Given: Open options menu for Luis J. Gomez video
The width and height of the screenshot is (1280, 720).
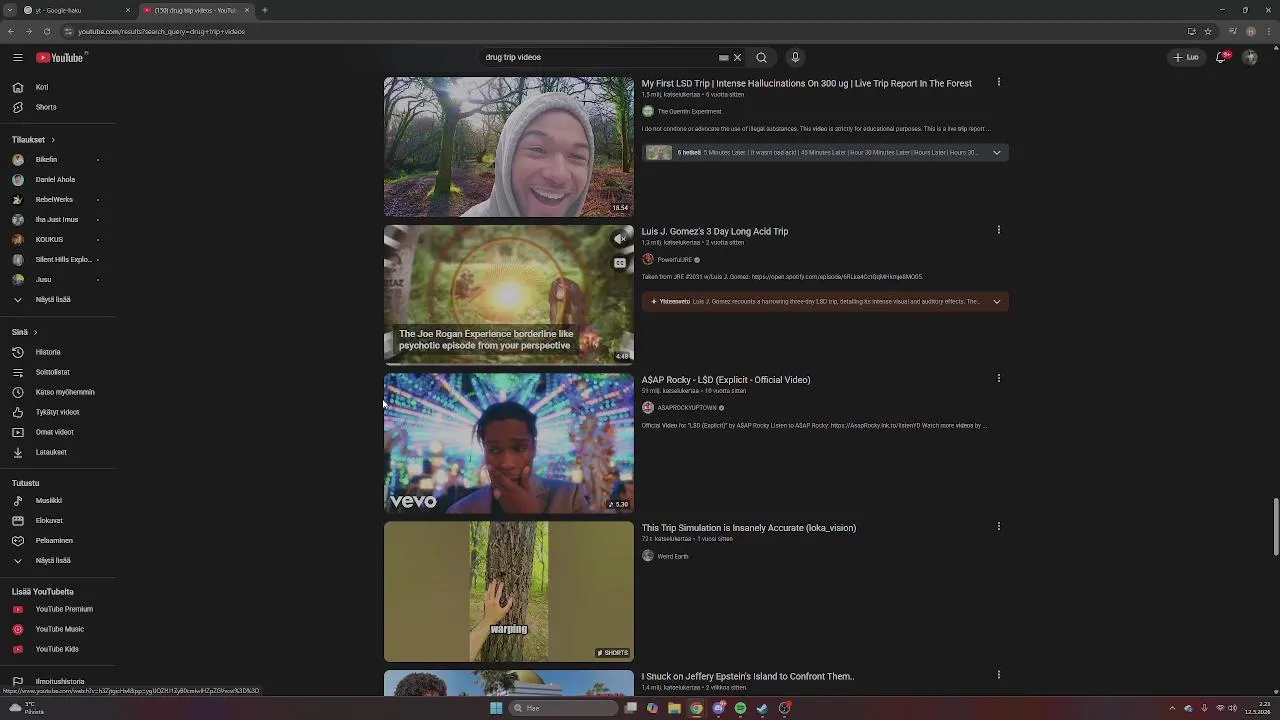Looking at the screenshot, I should [998, 230].
